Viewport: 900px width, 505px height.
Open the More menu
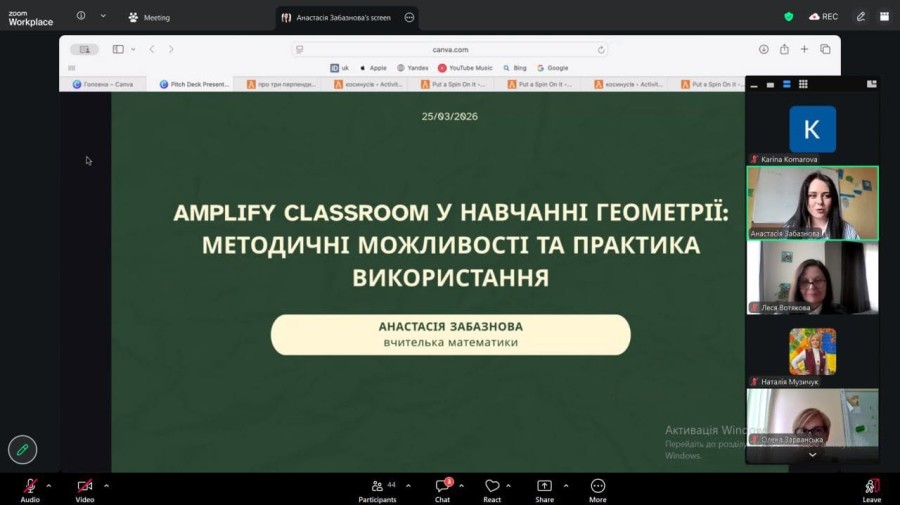(x=598, y=491)
